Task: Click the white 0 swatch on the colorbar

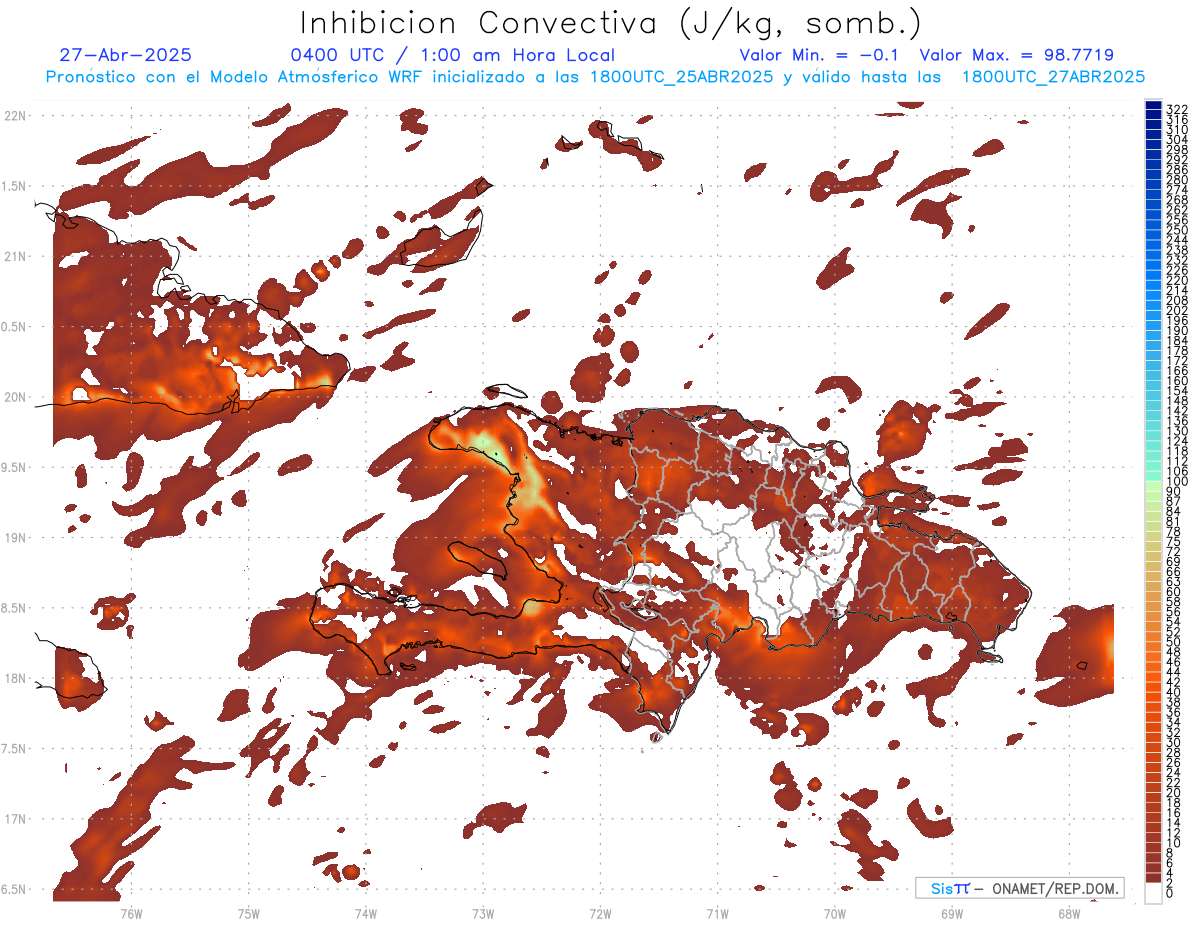Action: pyautogui.click(x=1153, y=891)
